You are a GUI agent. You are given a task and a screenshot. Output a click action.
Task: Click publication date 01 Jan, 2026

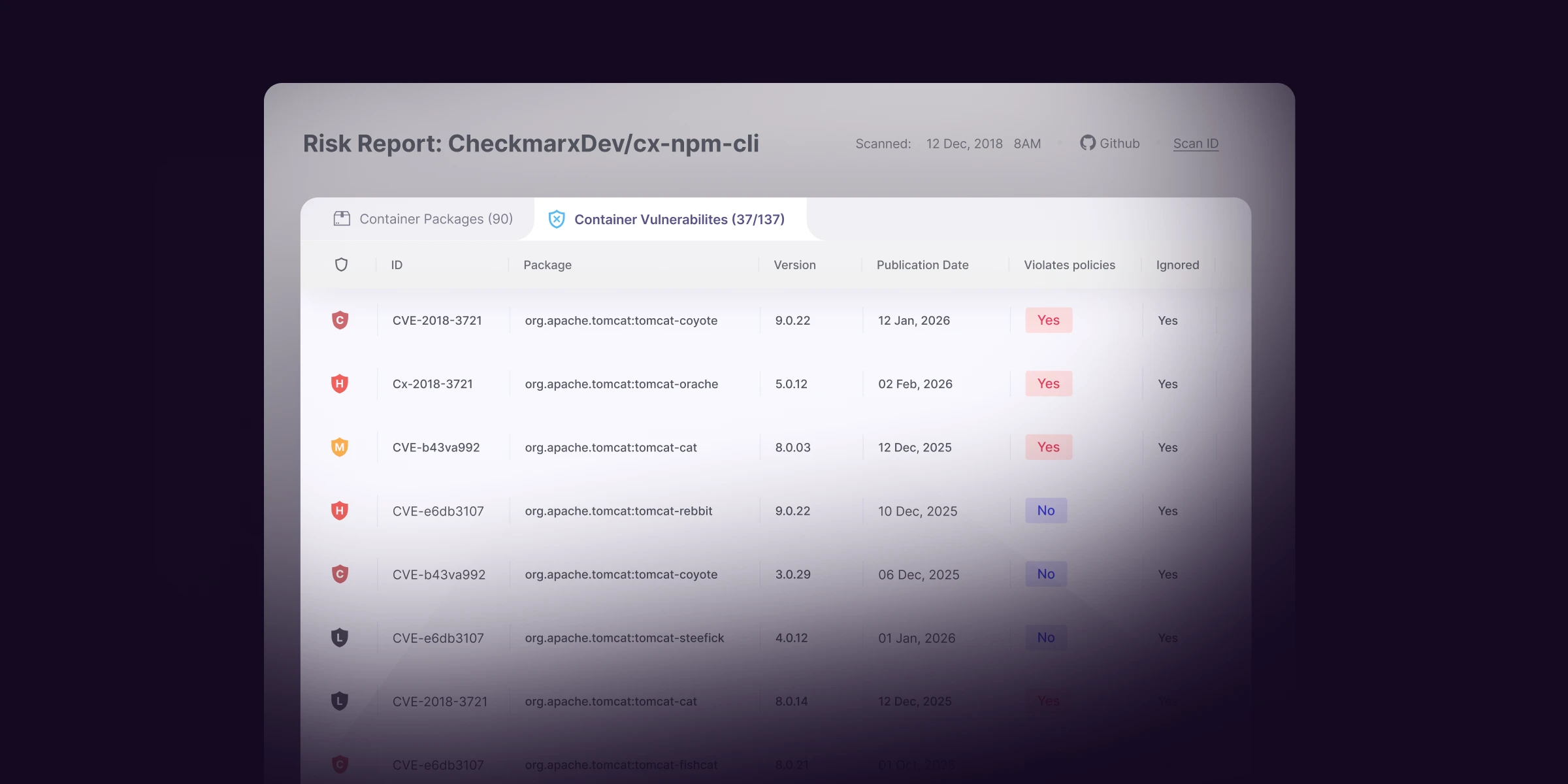pyautogui.click(x=917, y=638)
